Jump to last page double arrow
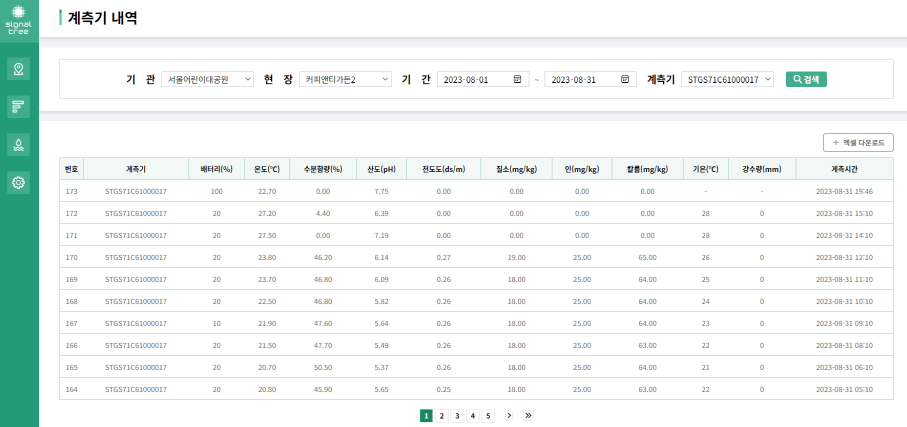 coord(527,415)
